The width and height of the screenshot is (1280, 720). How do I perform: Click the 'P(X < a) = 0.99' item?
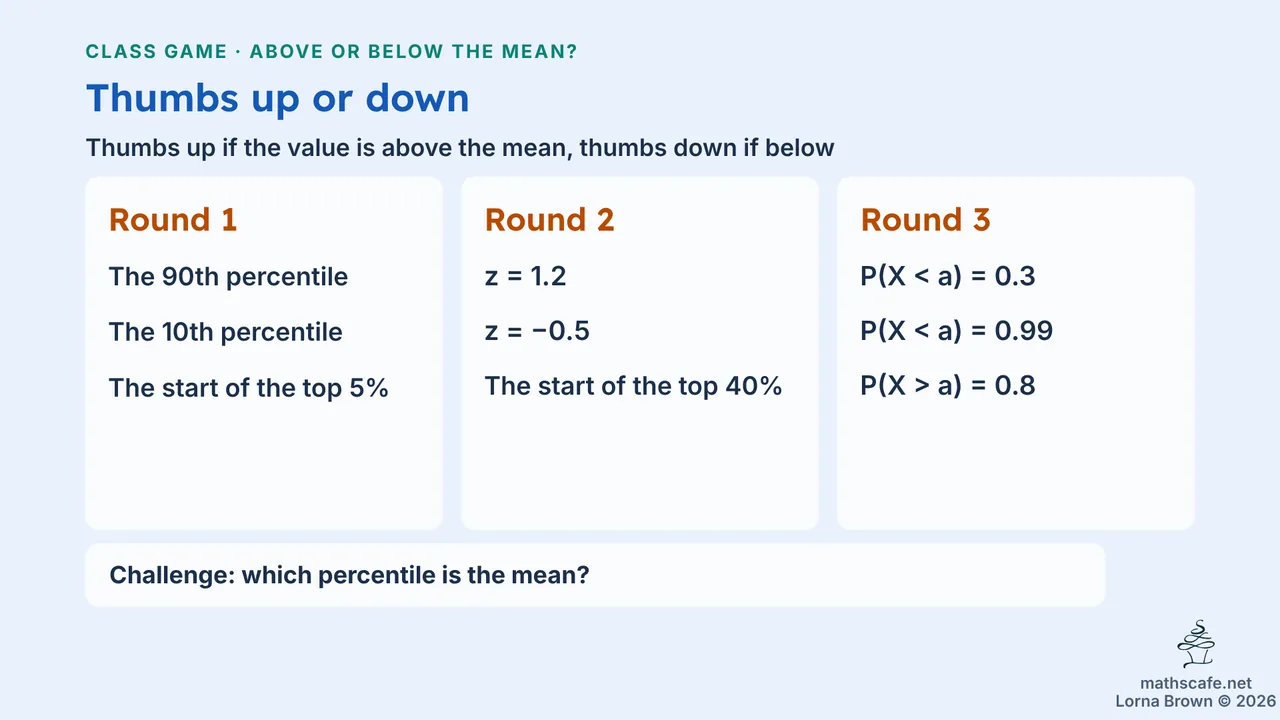(x=957, y=332)
